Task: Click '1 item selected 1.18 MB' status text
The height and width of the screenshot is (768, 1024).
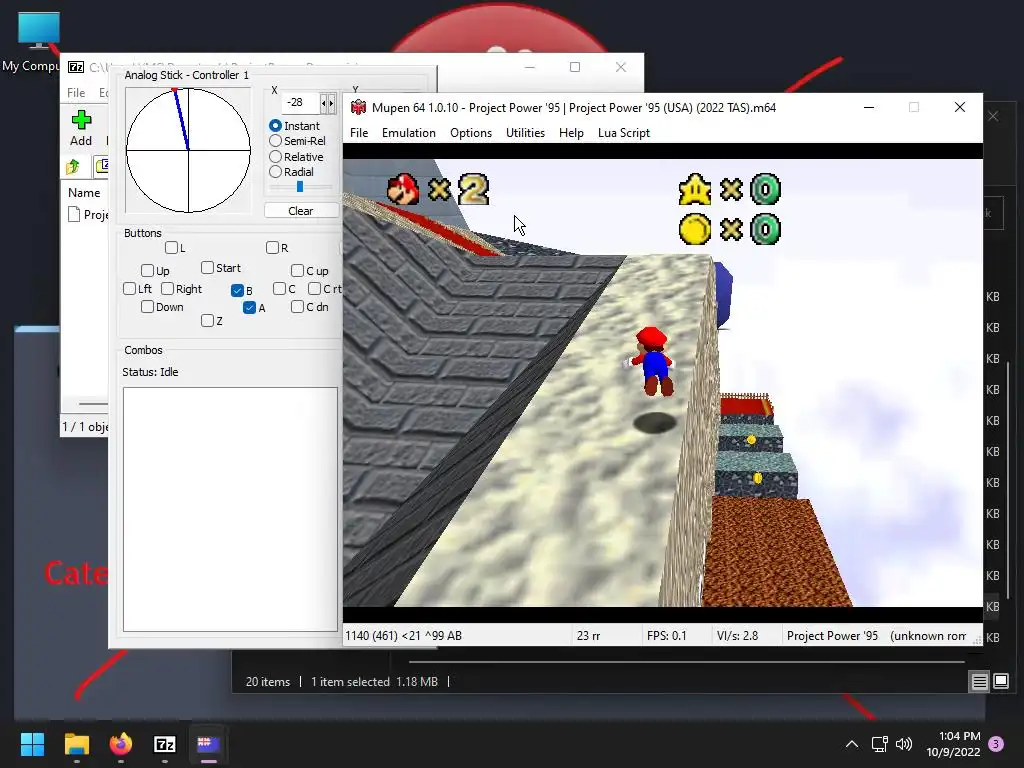Action: click(374, 682)
